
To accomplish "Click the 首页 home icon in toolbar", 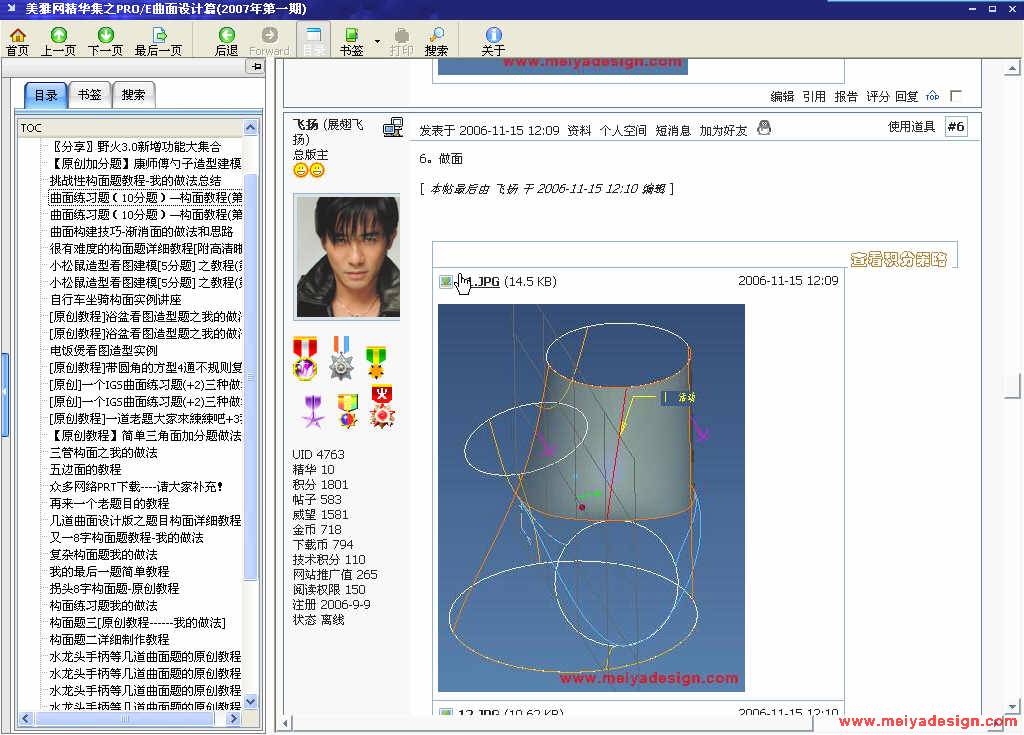I will (x=17, y=36).
